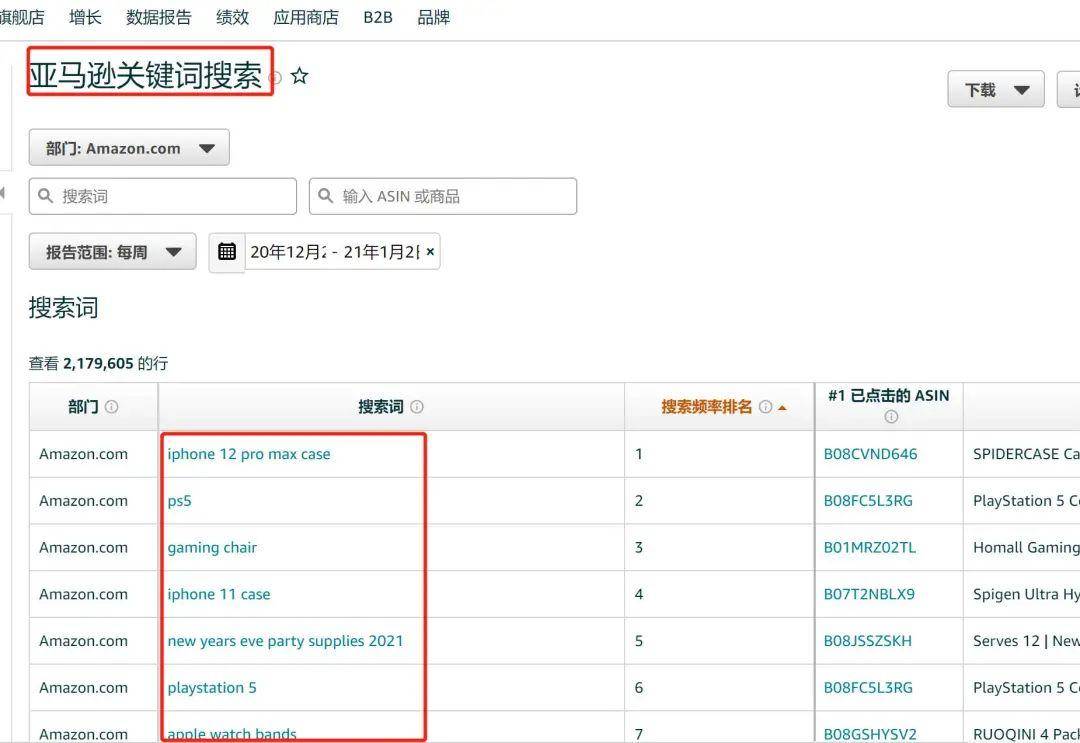
Task: Open ASIN link B01MRZ02TL
Action: tap(870, 547)
